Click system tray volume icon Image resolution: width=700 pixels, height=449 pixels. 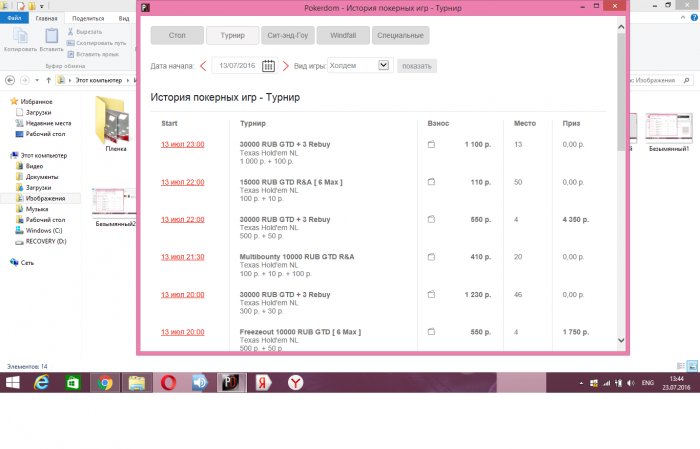(630, 383)
